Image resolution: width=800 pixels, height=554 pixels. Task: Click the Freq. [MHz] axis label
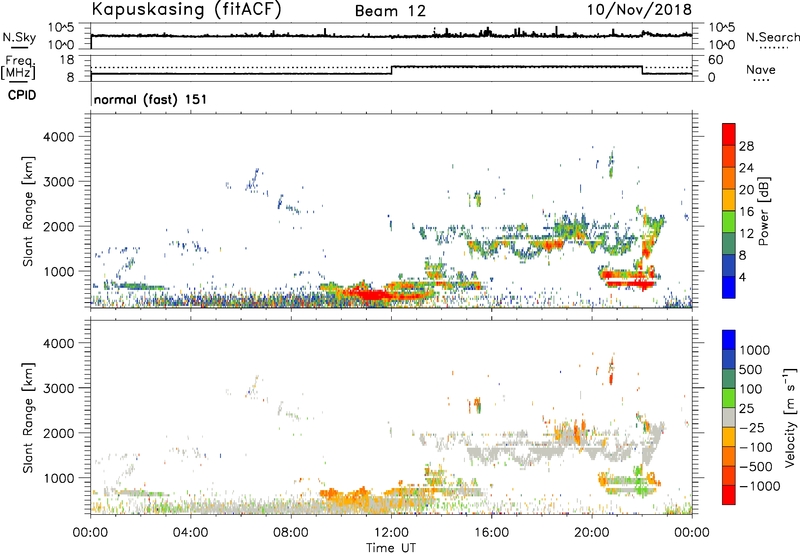[19, 67]
